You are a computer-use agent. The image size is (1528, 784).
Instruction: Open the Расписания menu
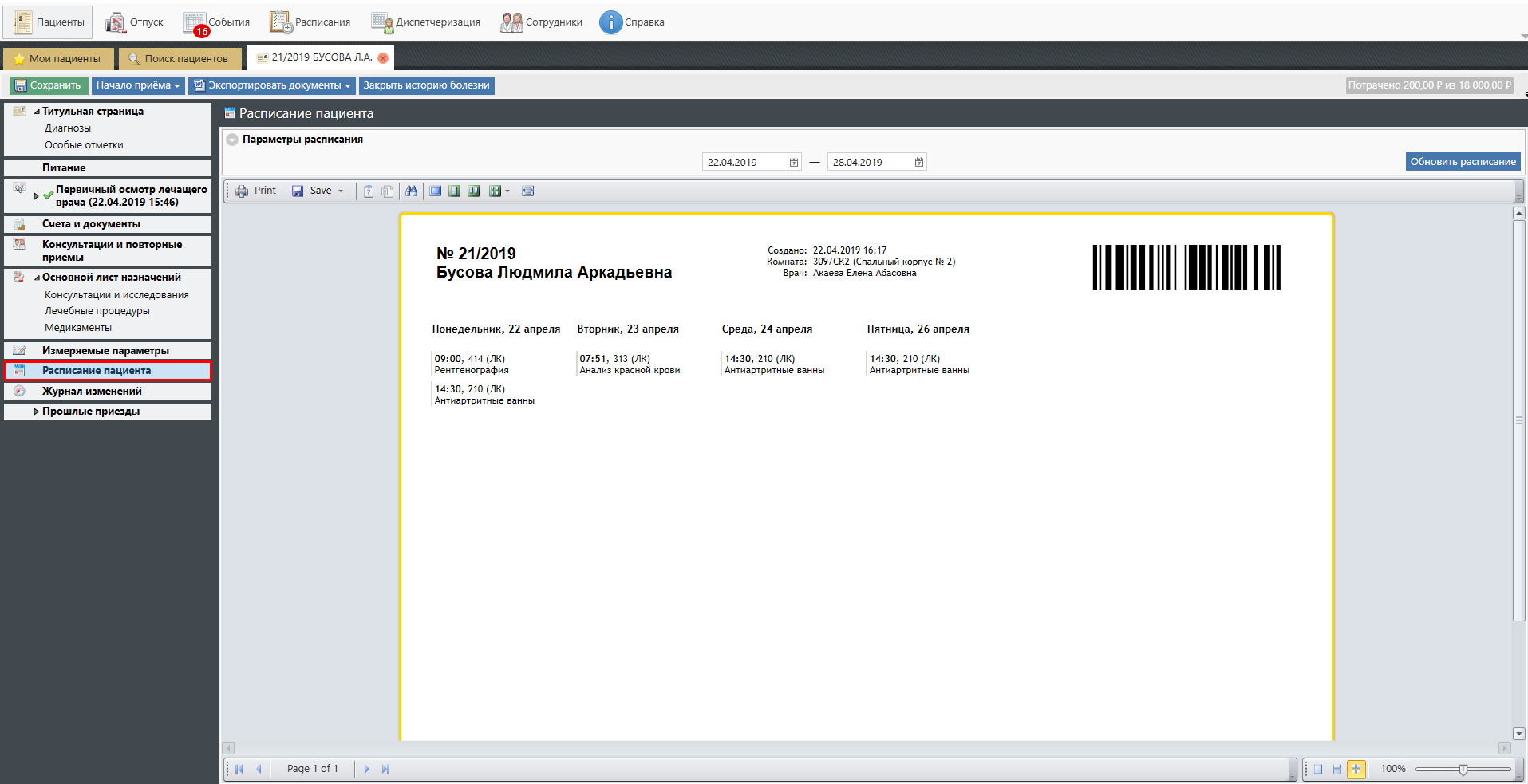(x=310, y=22)
